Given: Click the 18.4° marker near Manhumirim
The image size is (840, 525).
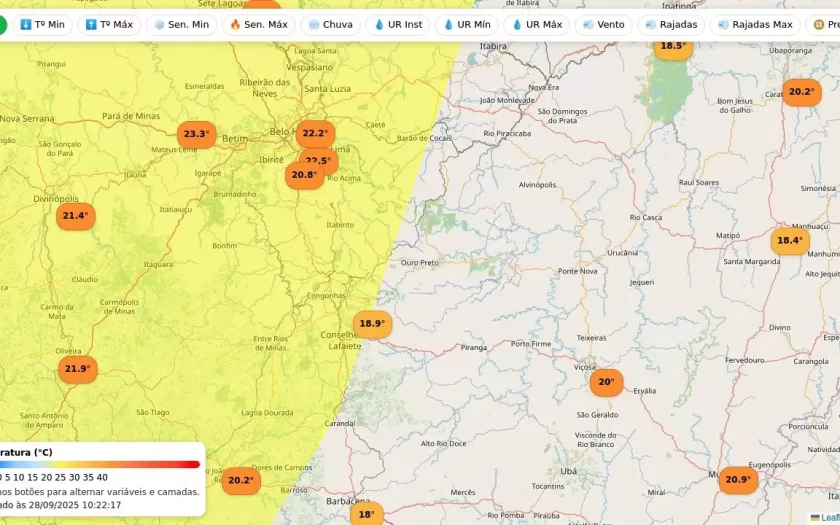Looking at the screenshot, I should [790, 241].
